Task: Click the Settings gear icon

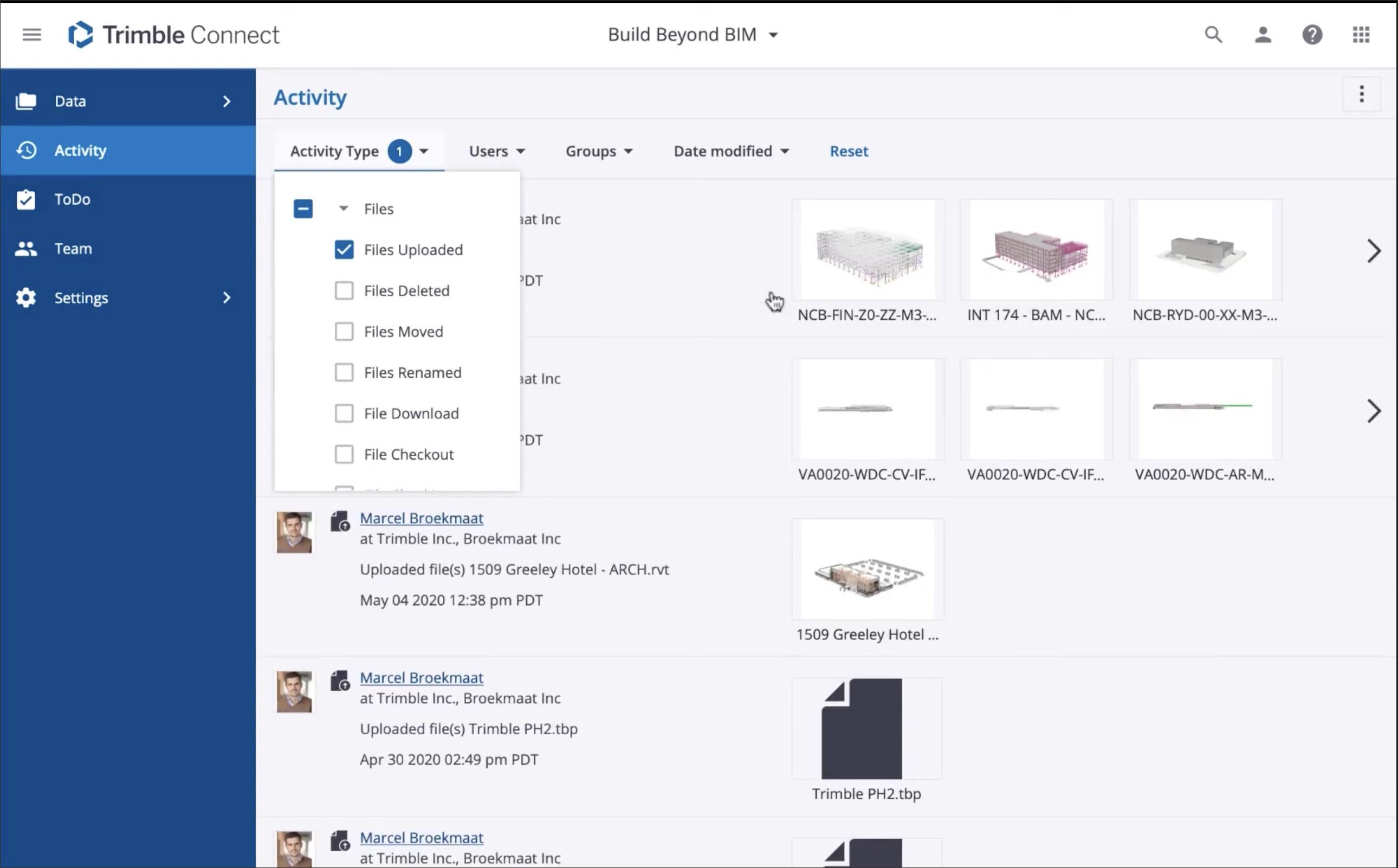Action: tap(26, 298)
